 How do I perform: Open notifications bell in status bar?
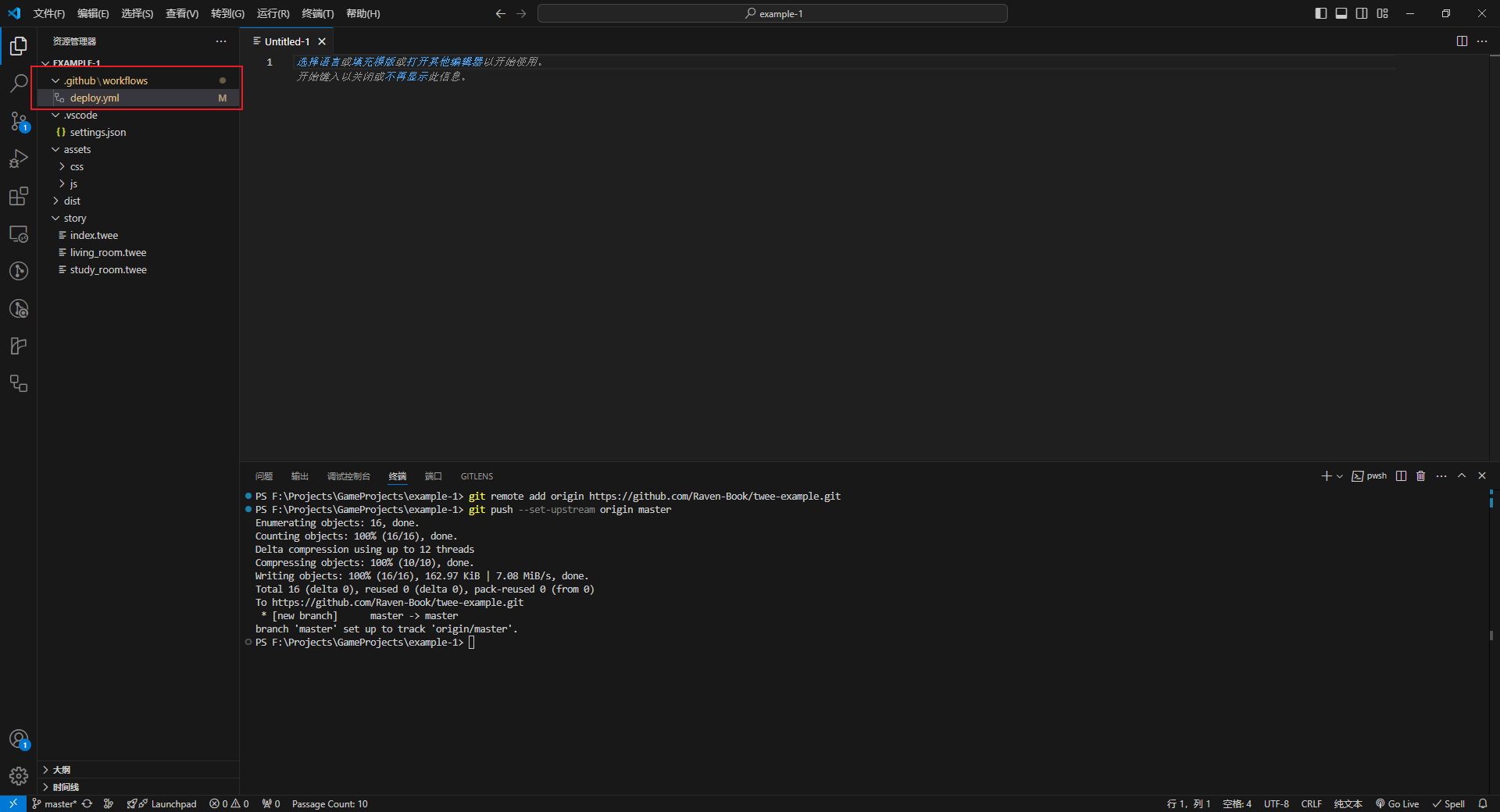pos(1483,803)
